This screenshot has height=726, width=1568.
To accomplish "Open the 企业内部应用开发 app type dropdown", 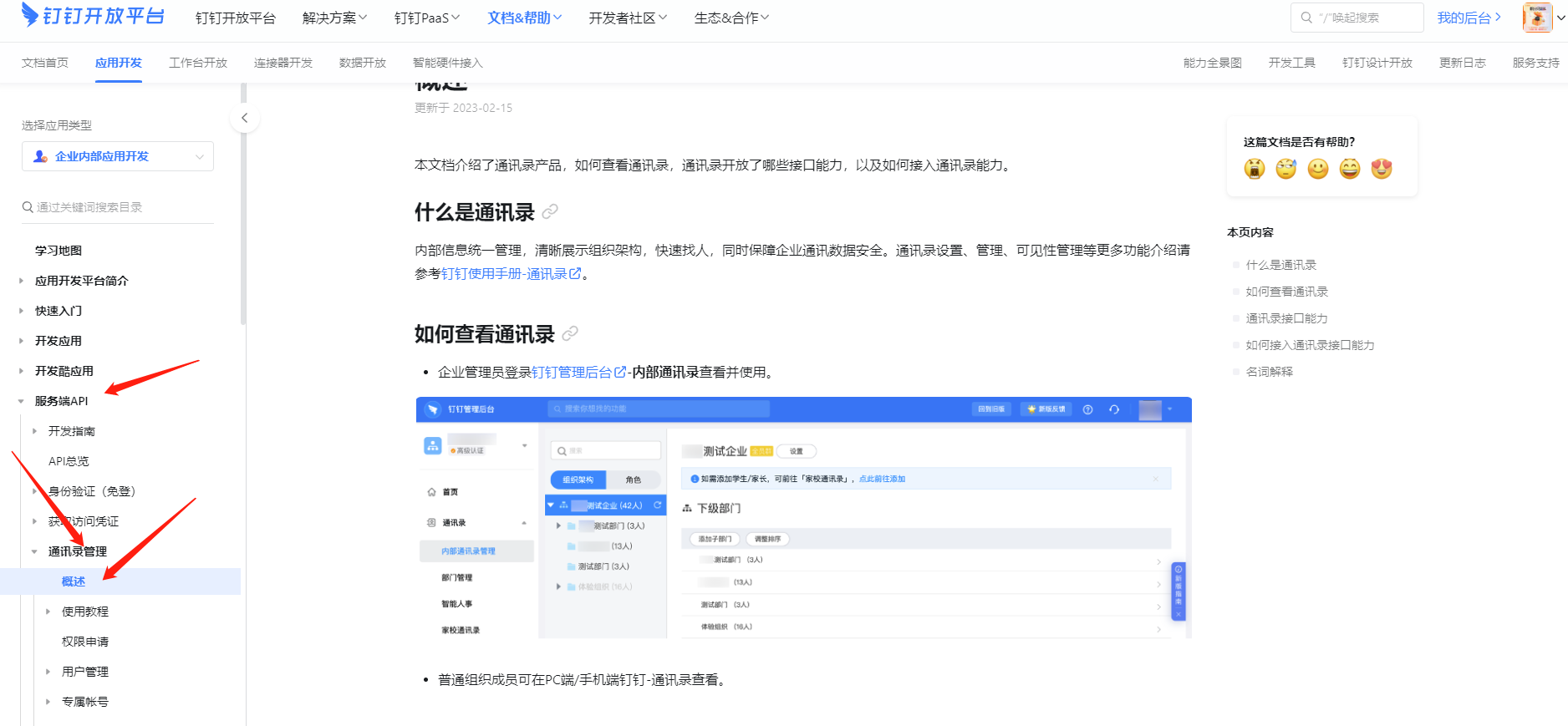I will [118, 156].
